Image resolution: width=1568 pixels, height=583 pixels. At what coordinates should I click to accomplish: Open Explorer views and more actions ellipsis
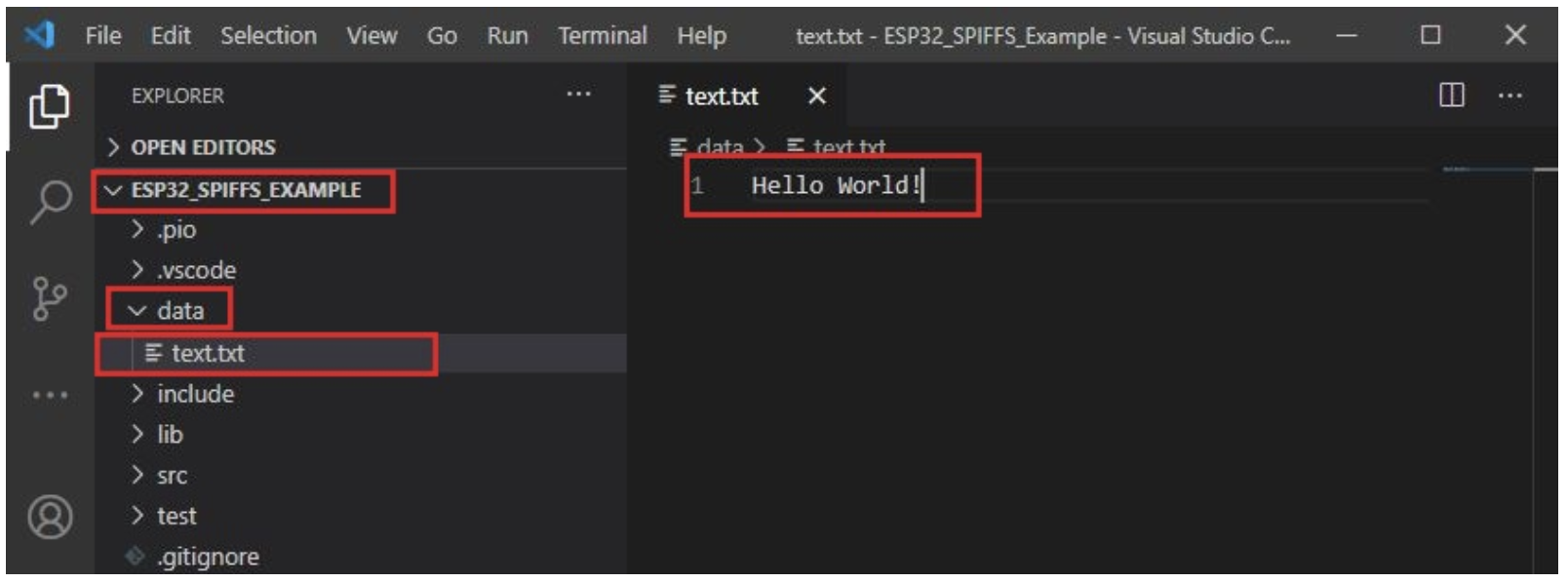point(578,94)
